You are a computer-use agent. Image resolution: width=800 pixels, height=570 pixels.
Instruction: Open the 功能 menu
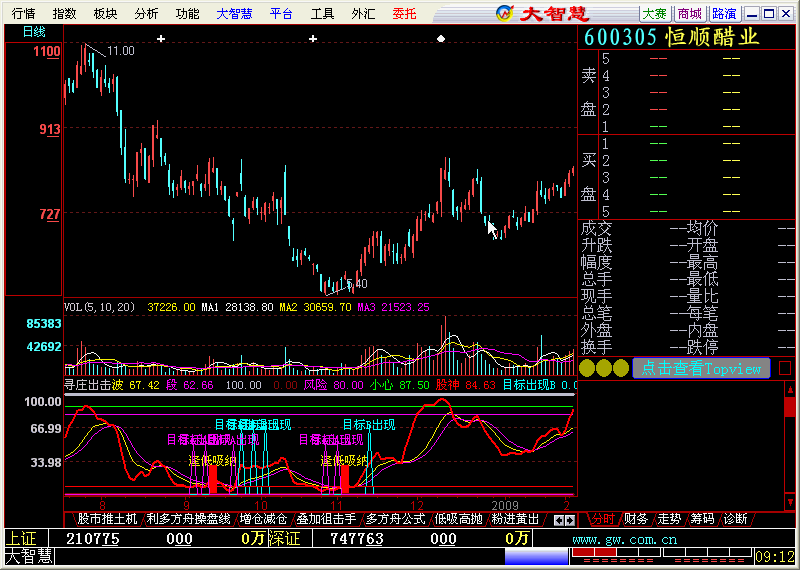coord(187,14)
